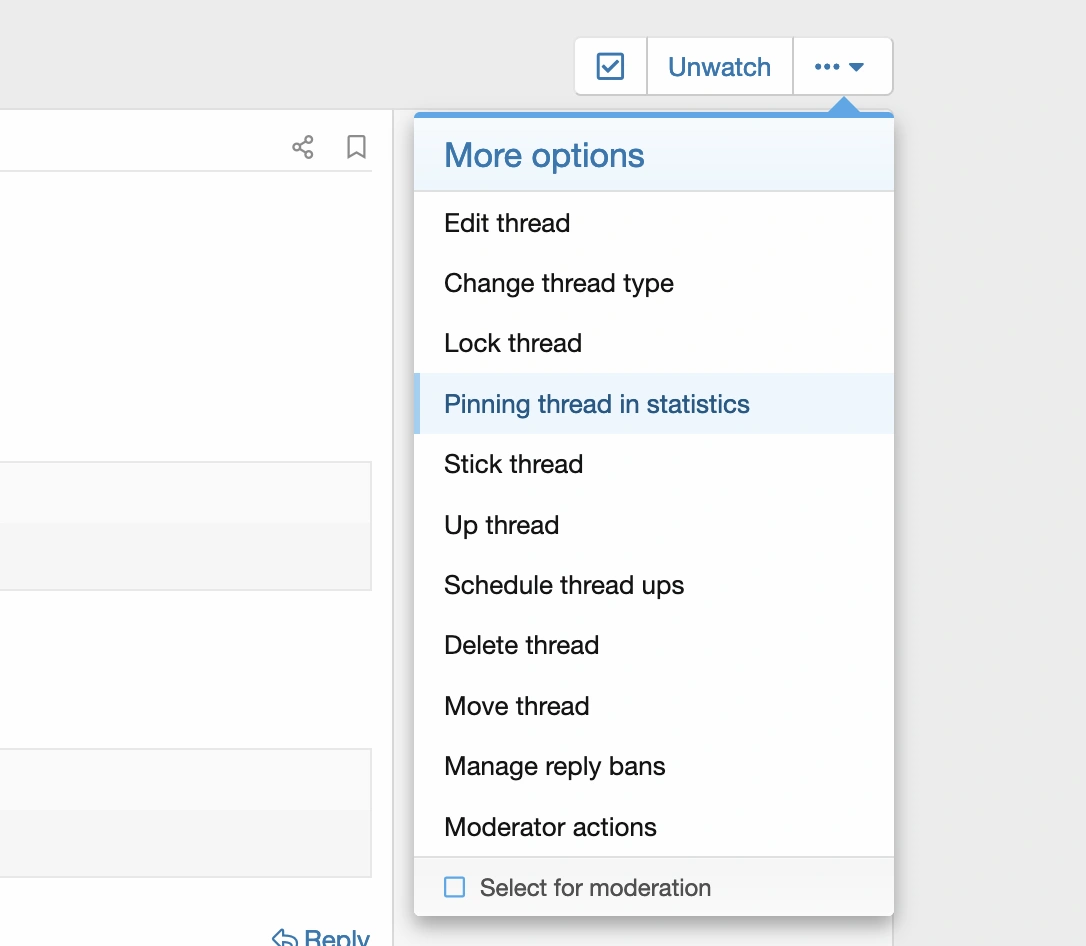Screen dimensions: 1086x946
Task: Click the checkmark mark-read icon button
Action: [x=610, y=67]
